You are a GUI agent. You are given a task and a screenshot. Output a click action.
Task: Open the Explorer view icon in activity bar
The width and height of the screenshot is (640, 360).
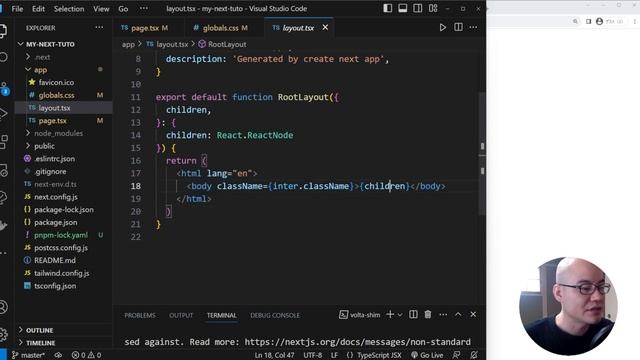3,31
